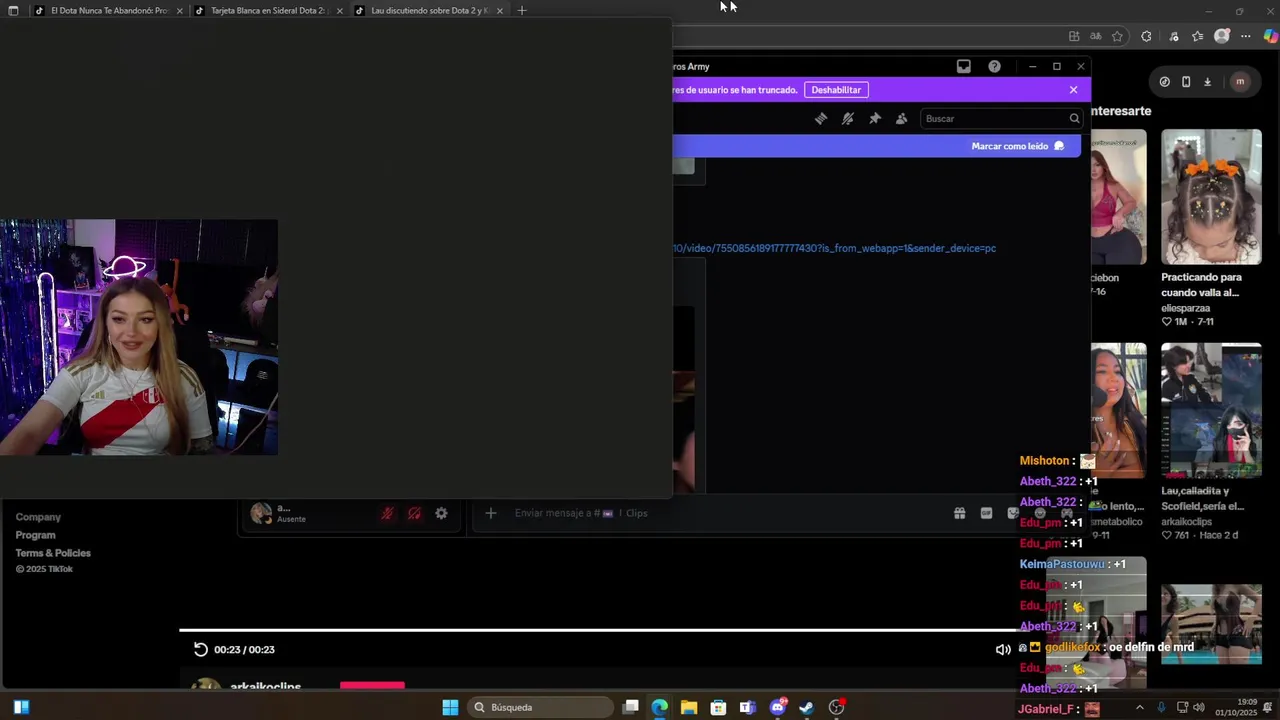The image size is (1280, 720).
Task: Open TikTok Company footer link
Action: pyautogui.click(x=38, y=517)
